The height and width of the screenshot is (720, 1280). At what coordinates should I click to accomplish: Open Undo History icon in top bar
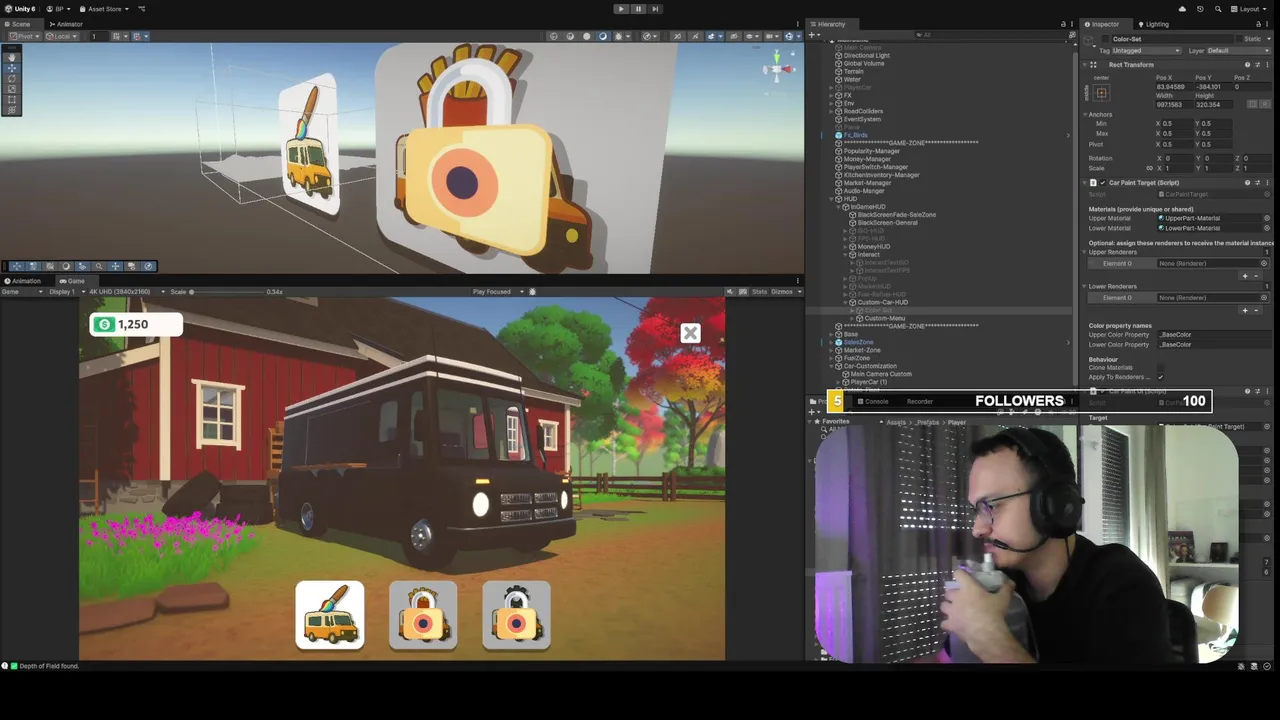[x=1200, y=9]
